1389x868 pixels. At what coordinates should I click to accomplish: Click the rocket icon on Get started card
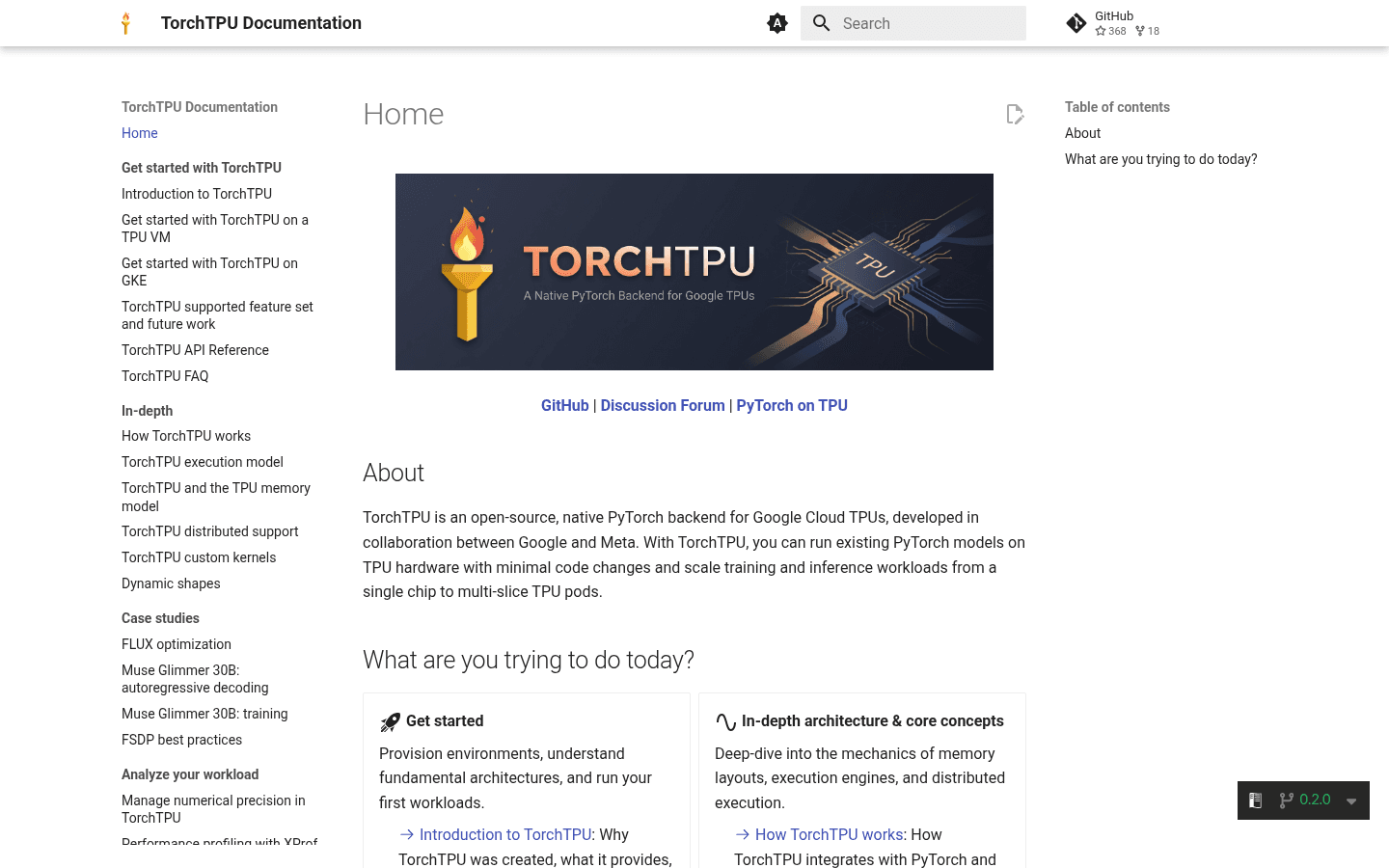390,721
